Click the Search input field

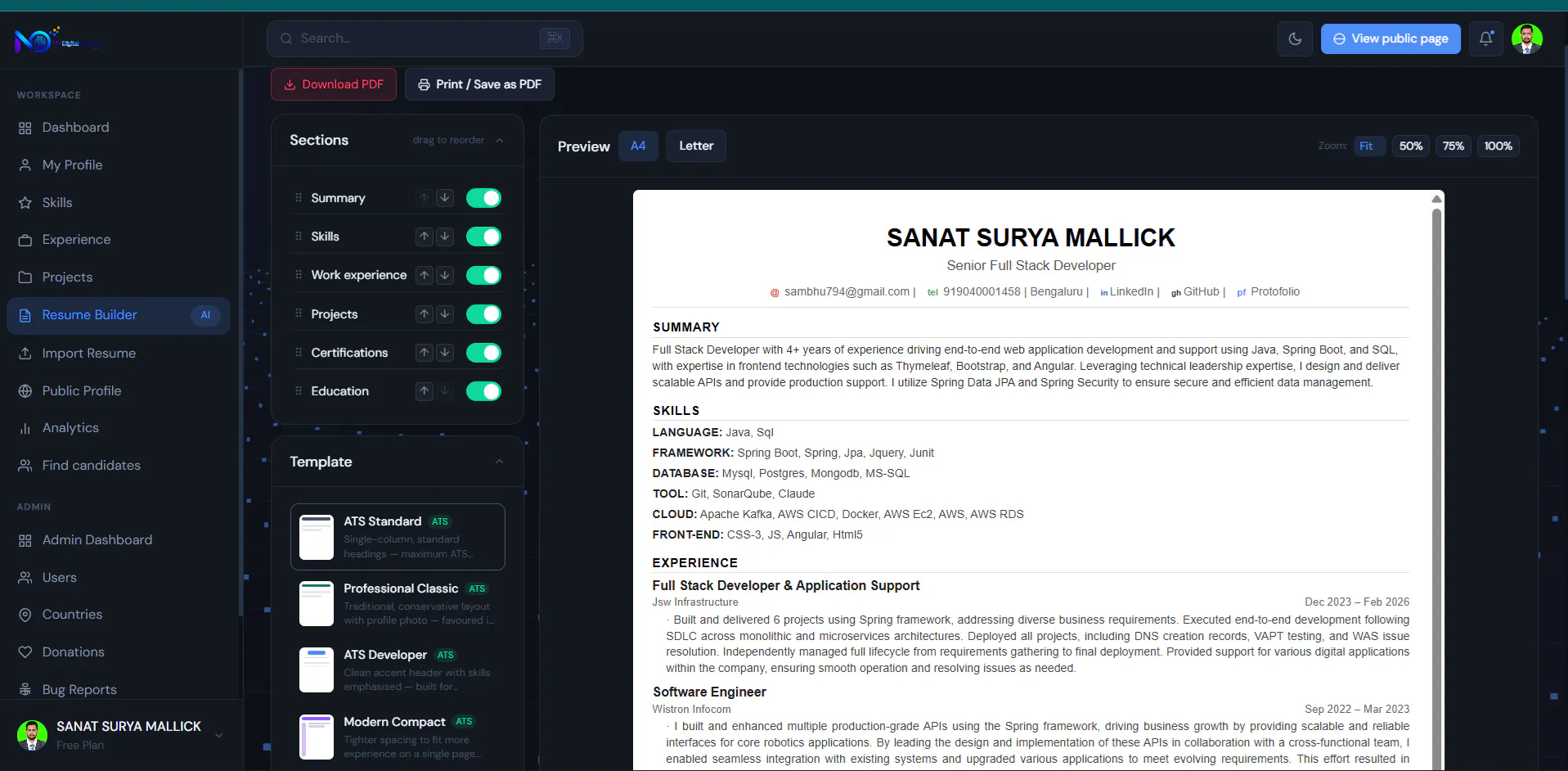(425, 38)
